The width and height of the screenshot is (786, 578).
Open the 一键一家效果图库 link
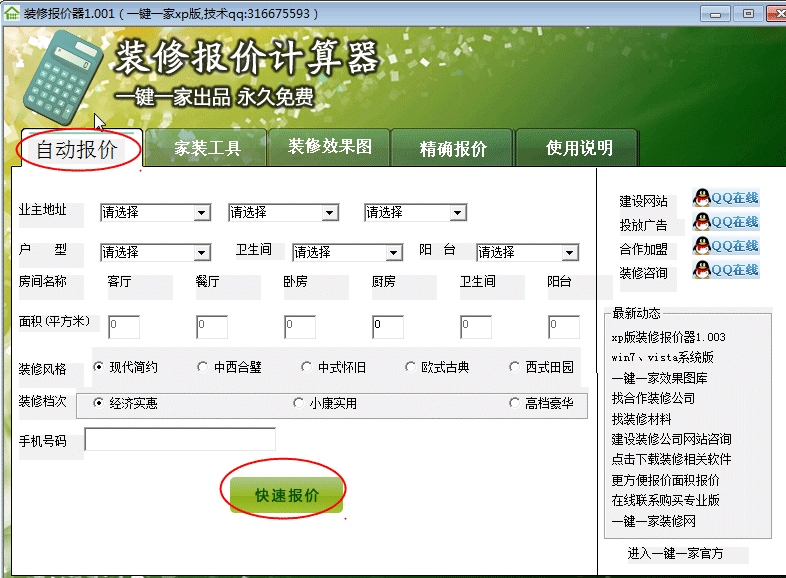(659, 378)
